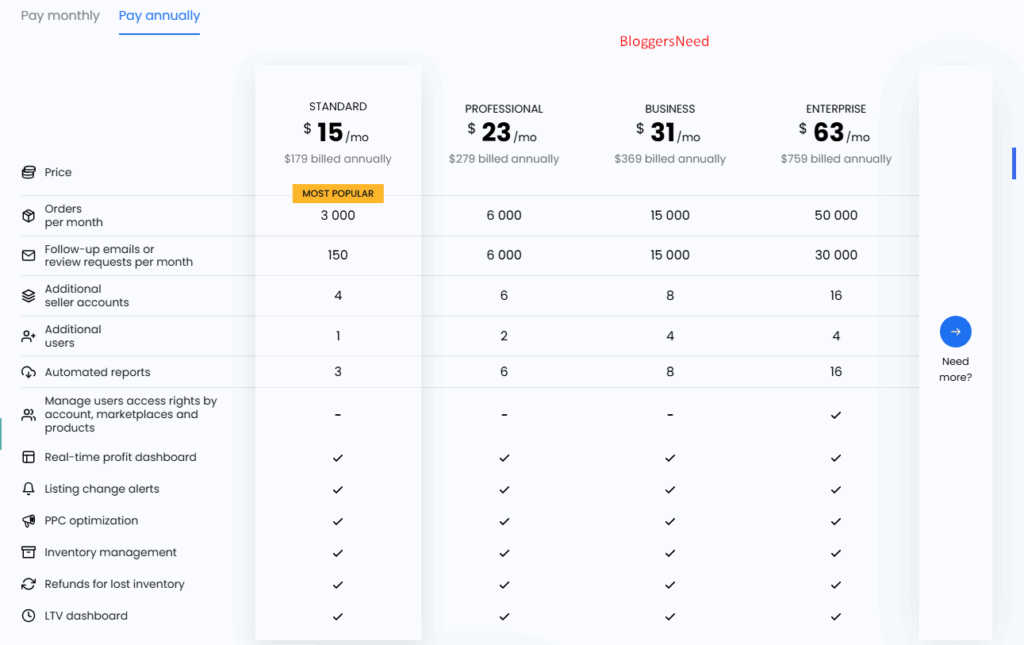Image resolution: width=1024 pixels, height=645 pixels.
Task: Click the MOST POPULAR badge
Action: [x=338, y=193]
